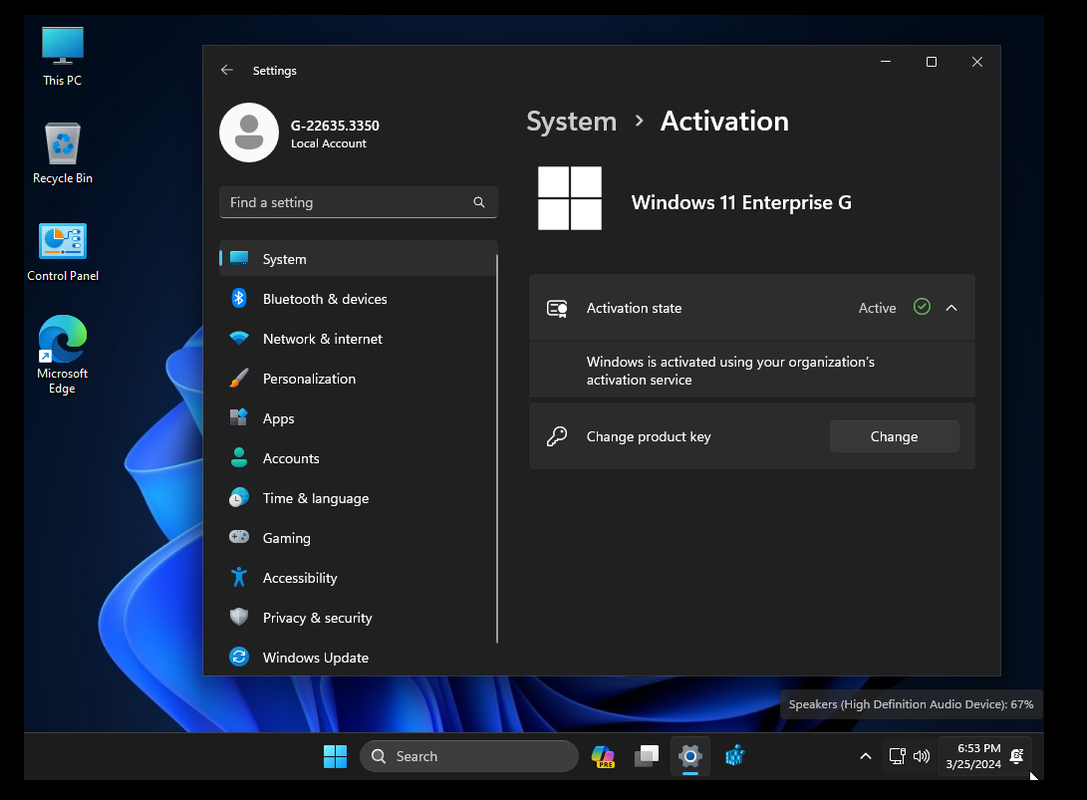Image resolution: width=1087 pixels, height=800 pixels.
Task: Open the Gaming settings category
Action: [x=286, y=538]
